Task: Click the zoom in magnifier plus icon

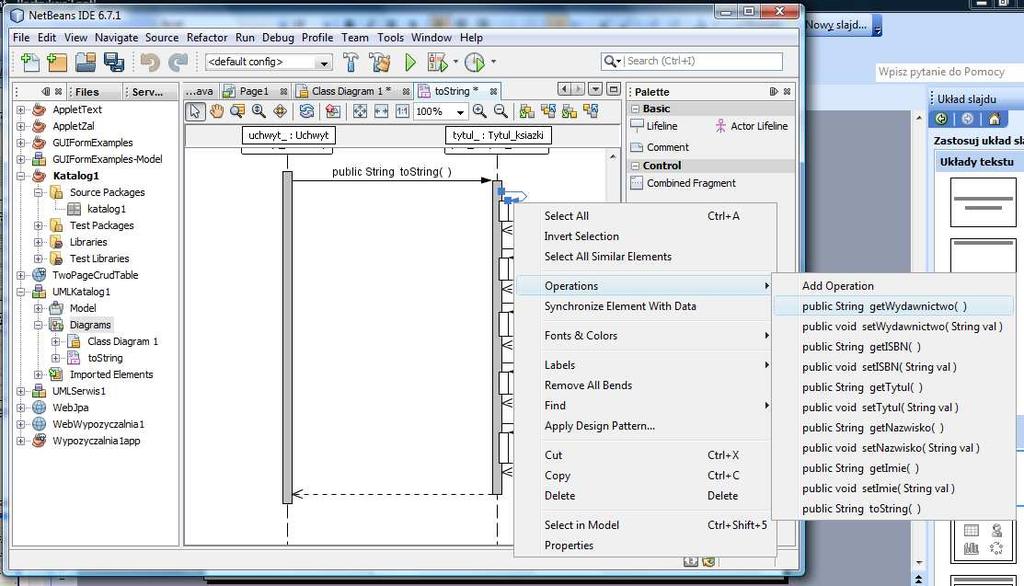Action: point(479,111)
